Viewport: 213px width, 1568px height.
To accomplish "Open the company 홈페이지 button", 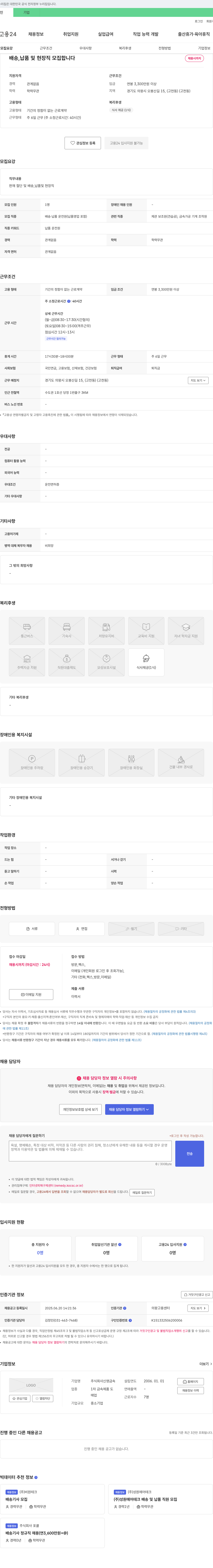I will [191, 1382].
